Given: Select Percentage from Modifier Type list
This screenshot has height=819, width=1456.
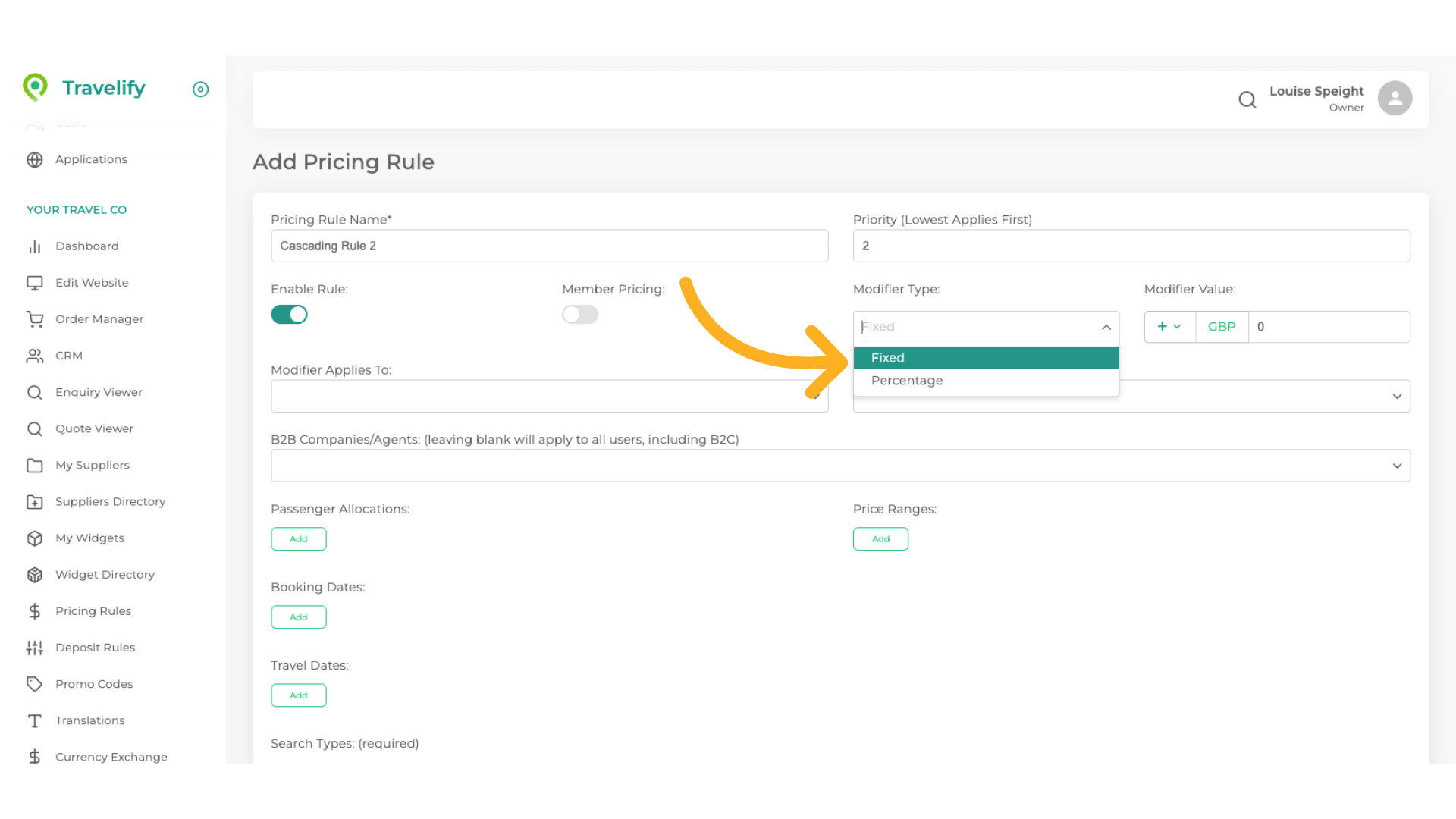Looking at the screenshot, I should pos(907,381).
